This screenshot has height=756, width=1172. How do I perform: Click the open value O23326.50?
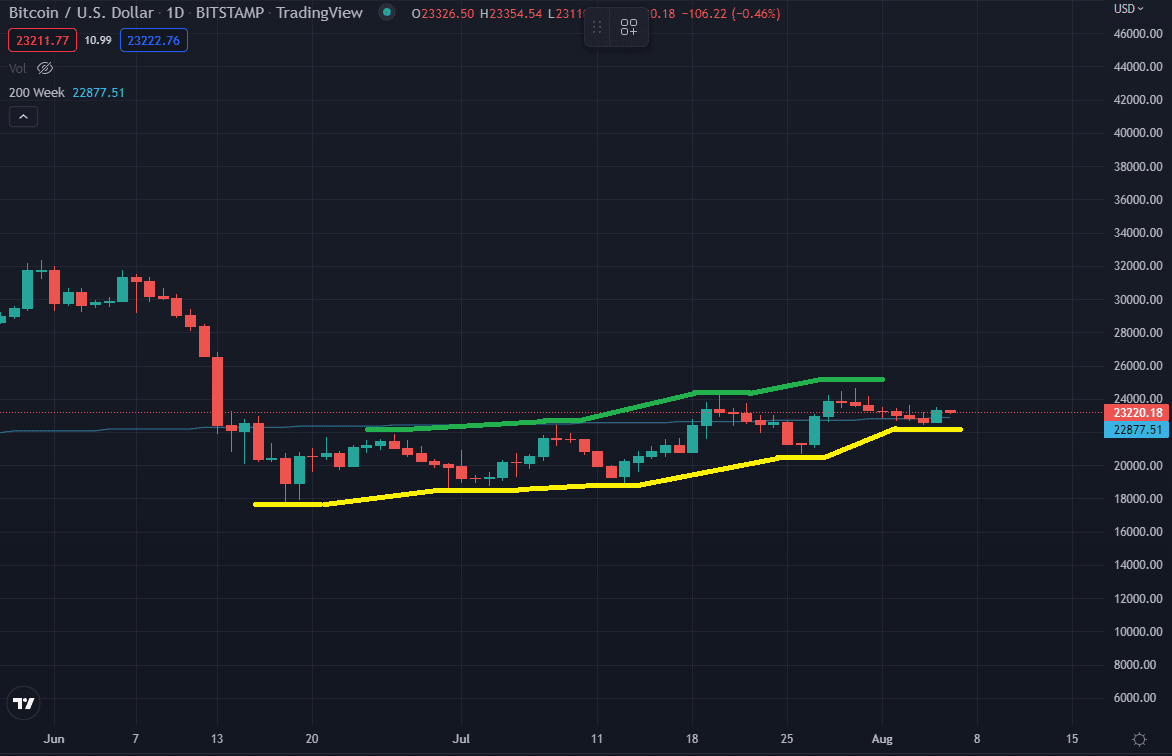click(x=442, y=13)
